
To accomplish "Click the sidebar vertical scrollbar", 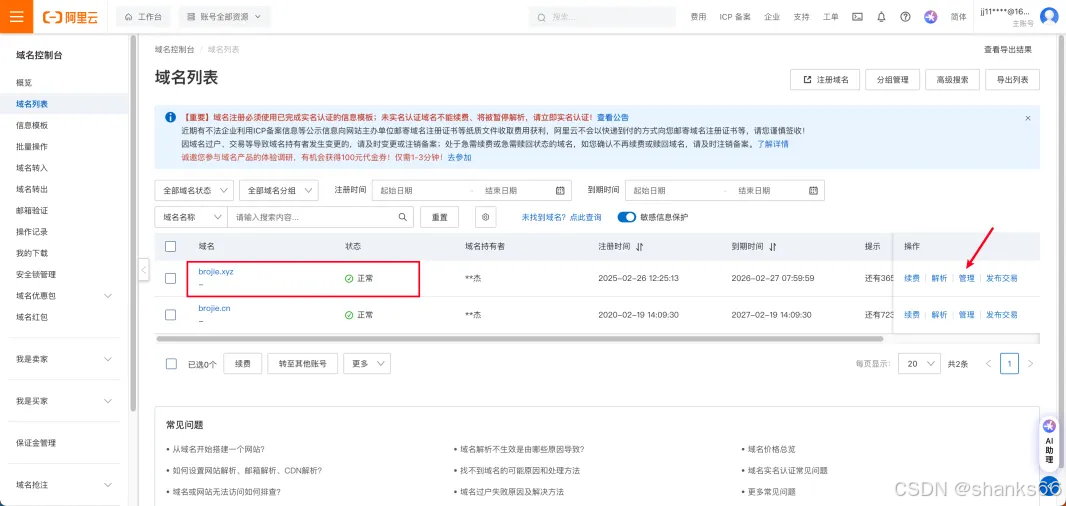I will [x=133, y=222].
